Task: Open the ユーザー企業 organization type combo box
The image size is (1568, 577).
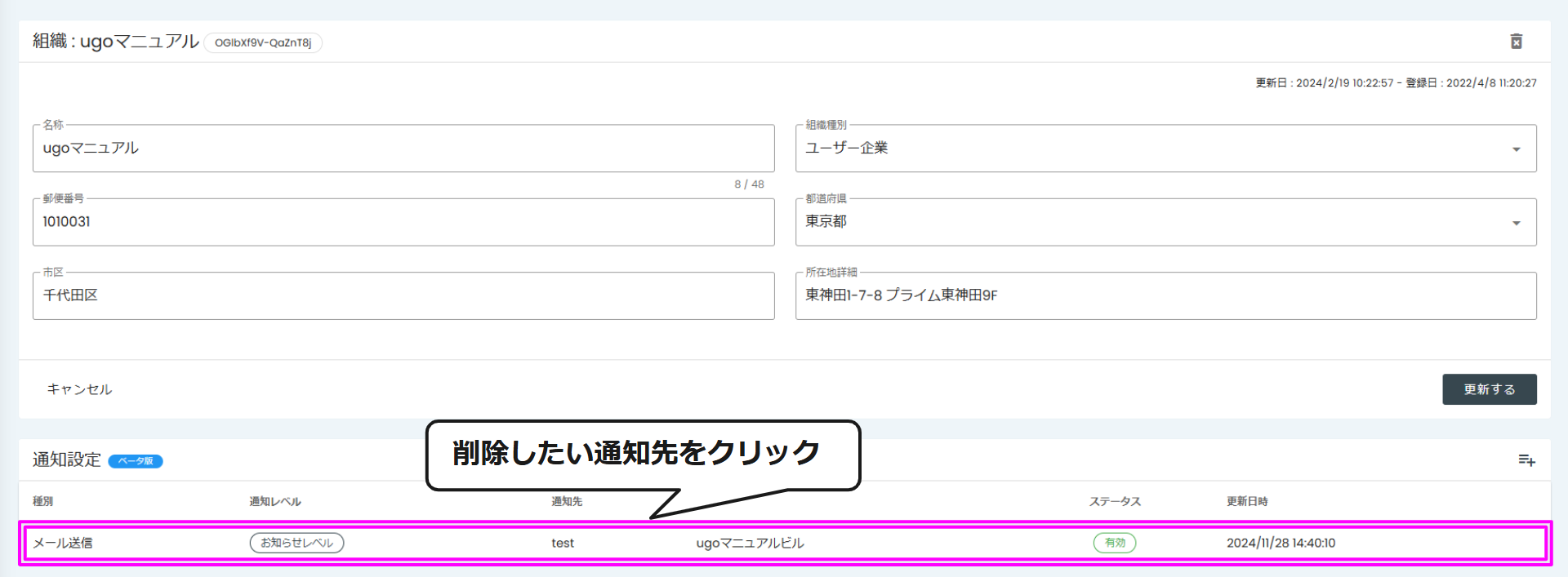Action: (1165, 148)
